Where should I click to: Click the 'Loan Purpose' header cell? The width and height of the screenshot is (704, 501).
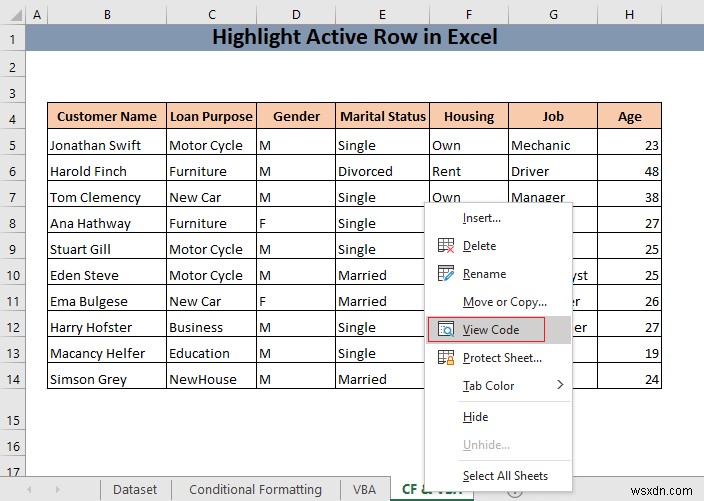coord(211,116)
